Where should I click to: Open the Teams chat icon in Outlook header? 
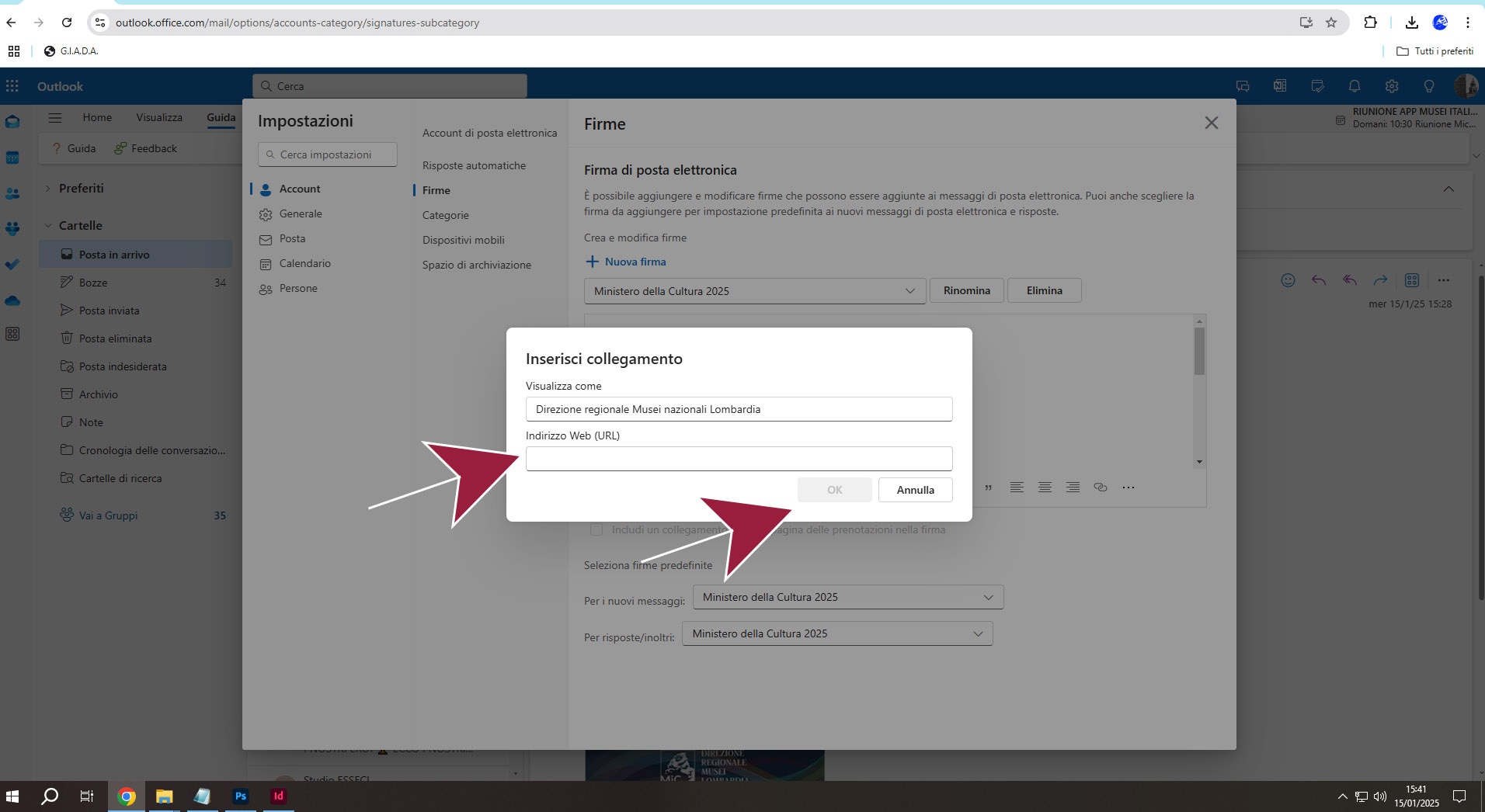1243,86
